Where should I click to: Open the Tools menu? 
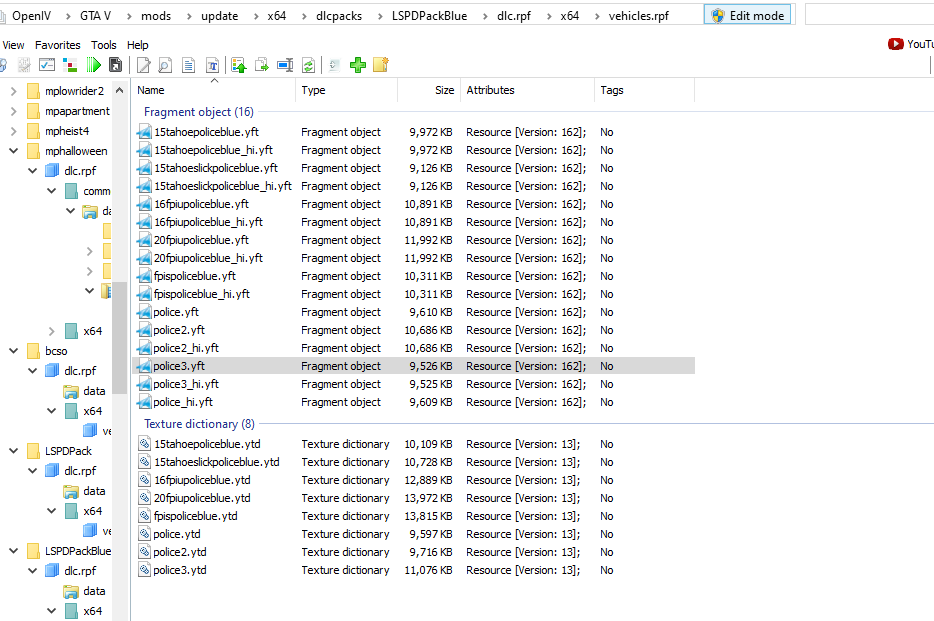click(x=104, y=45)
